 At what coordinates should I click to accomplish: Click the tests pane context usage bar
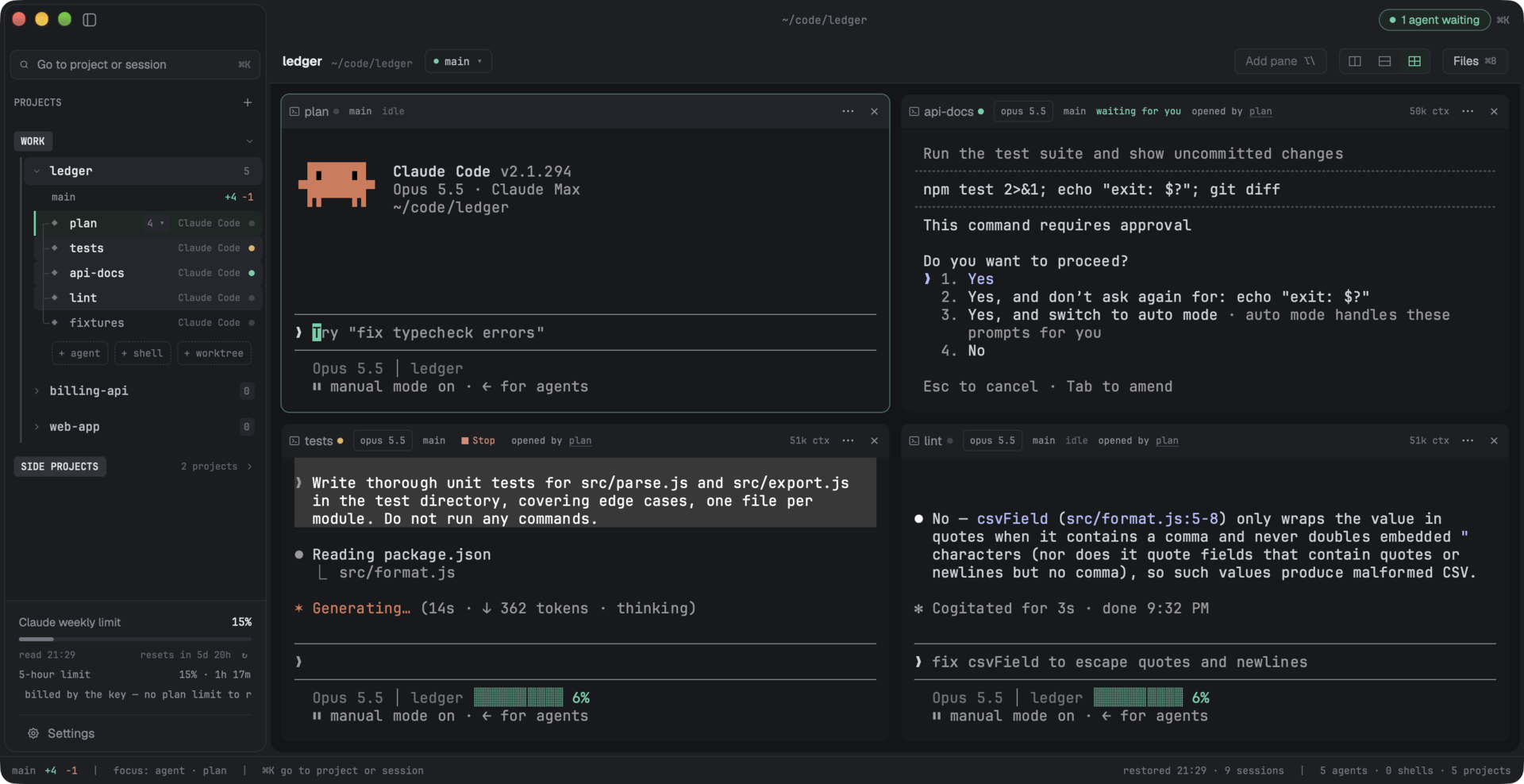click(519, 698)
